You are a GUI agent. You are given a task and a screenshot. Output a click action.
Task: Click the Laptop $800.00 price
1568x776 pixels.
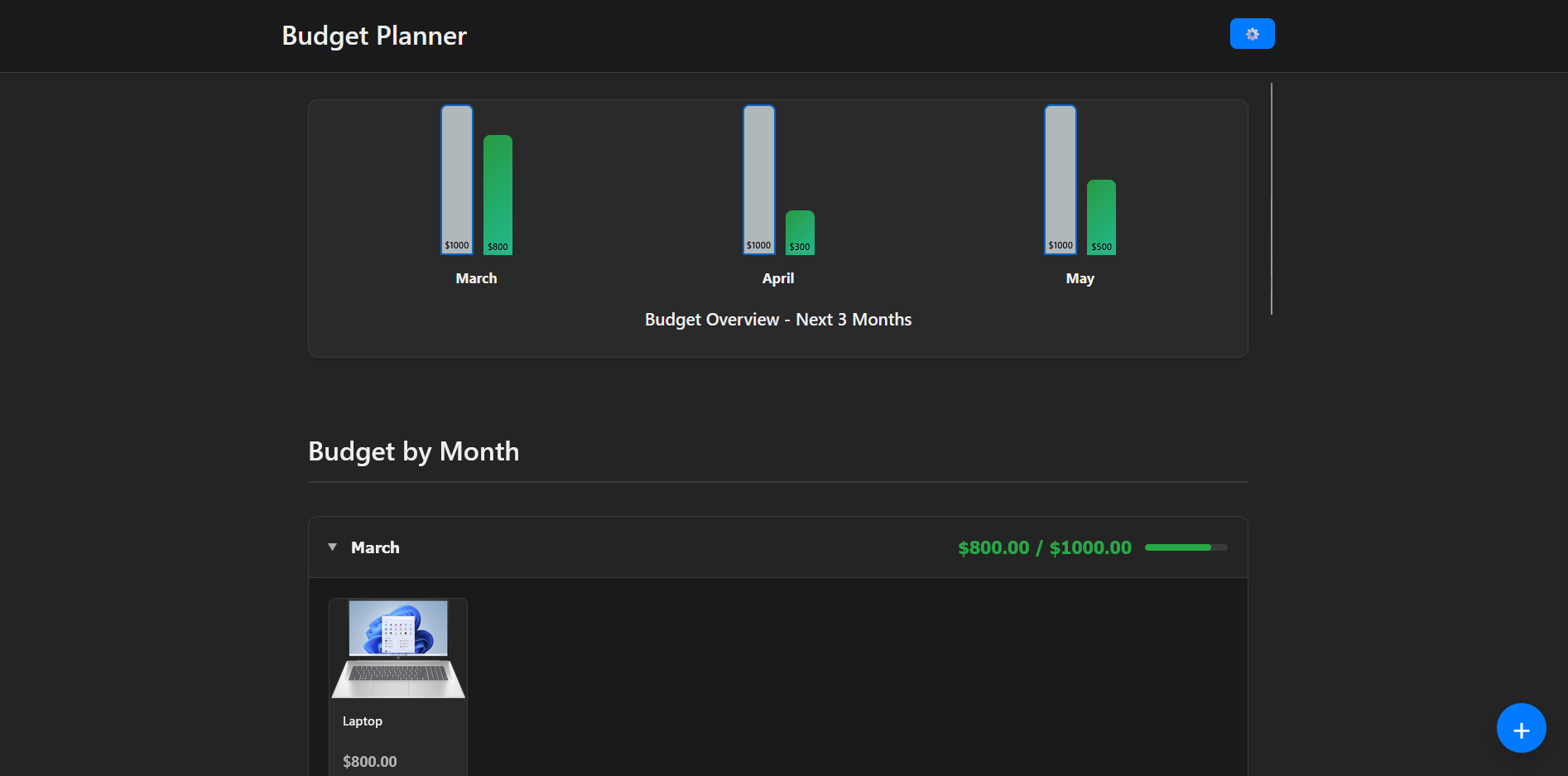[x=370, y=761]
